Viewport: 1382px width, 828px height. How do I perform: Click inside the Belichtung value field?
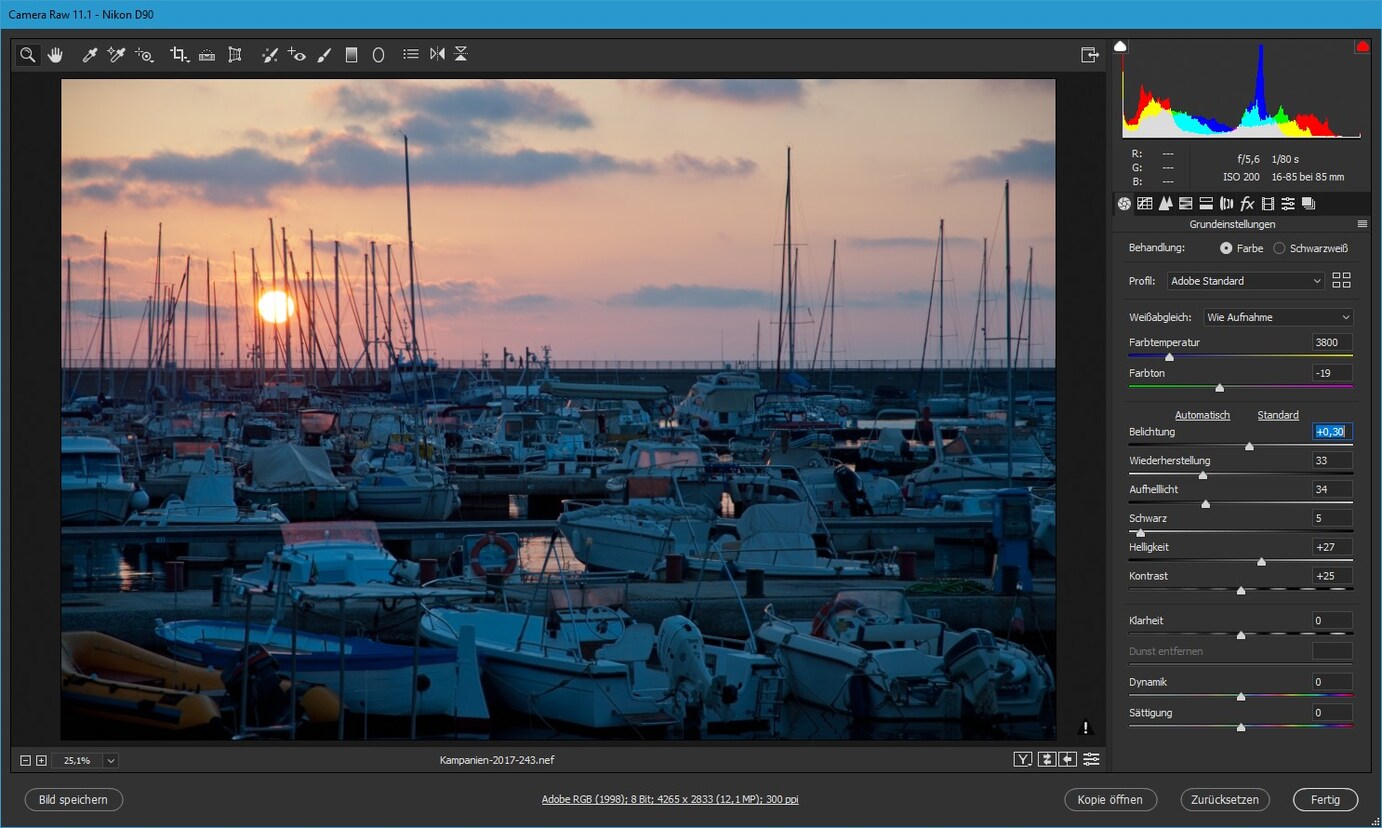click(x=1330, y=431)
